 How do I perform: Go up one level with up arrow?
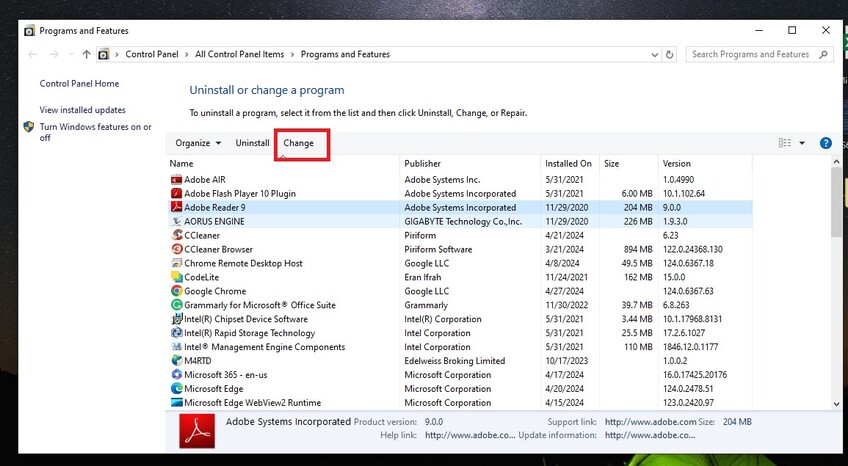click(x=87, y=54)
